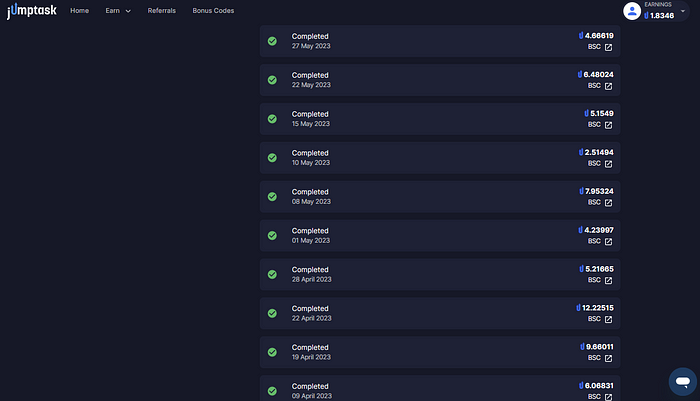
Task: Click the date 15 May 2023
Action: 311,124
